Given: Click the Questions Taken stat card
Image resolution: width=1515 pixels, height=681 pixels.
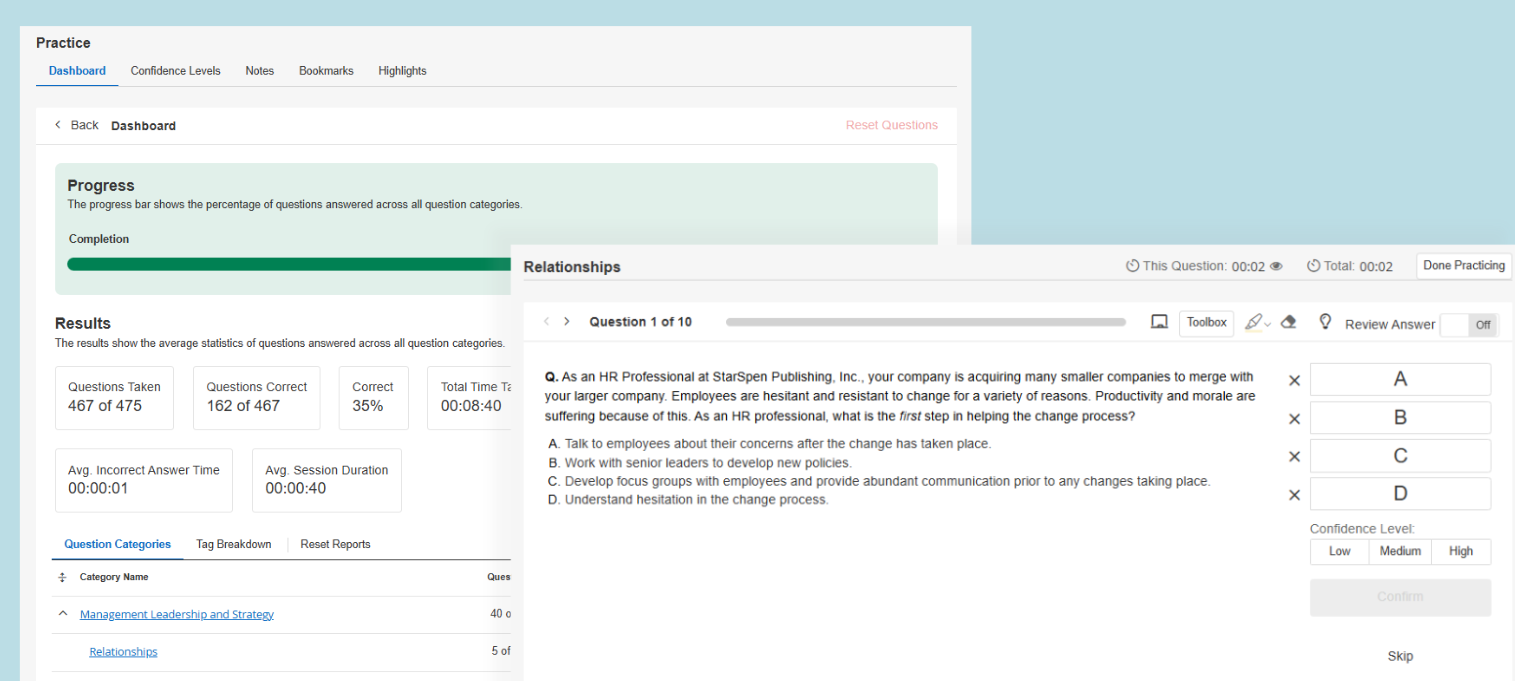Looking at the screenshot, I should [114, 397].
